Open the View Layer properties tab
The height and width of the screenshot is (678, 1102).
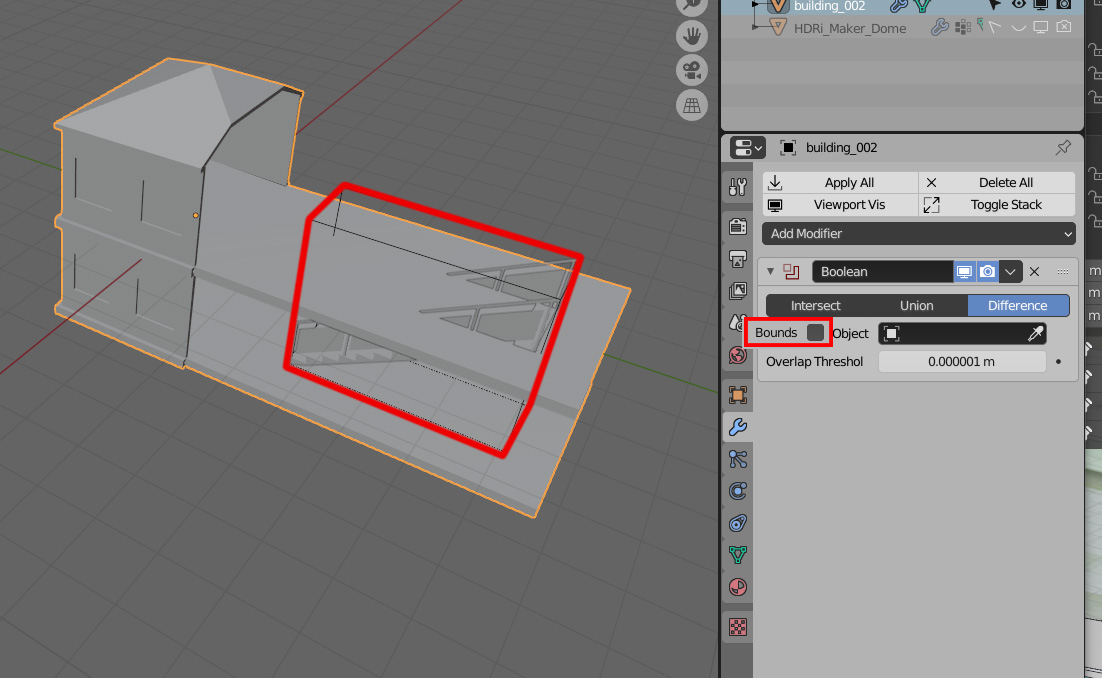click(737, 290)
